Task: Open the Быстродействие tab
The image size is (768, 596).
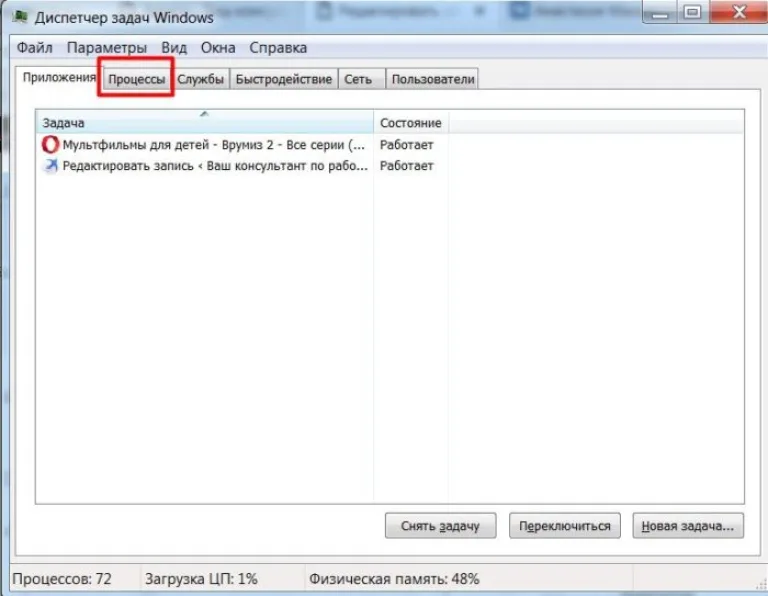Action: 284,79
